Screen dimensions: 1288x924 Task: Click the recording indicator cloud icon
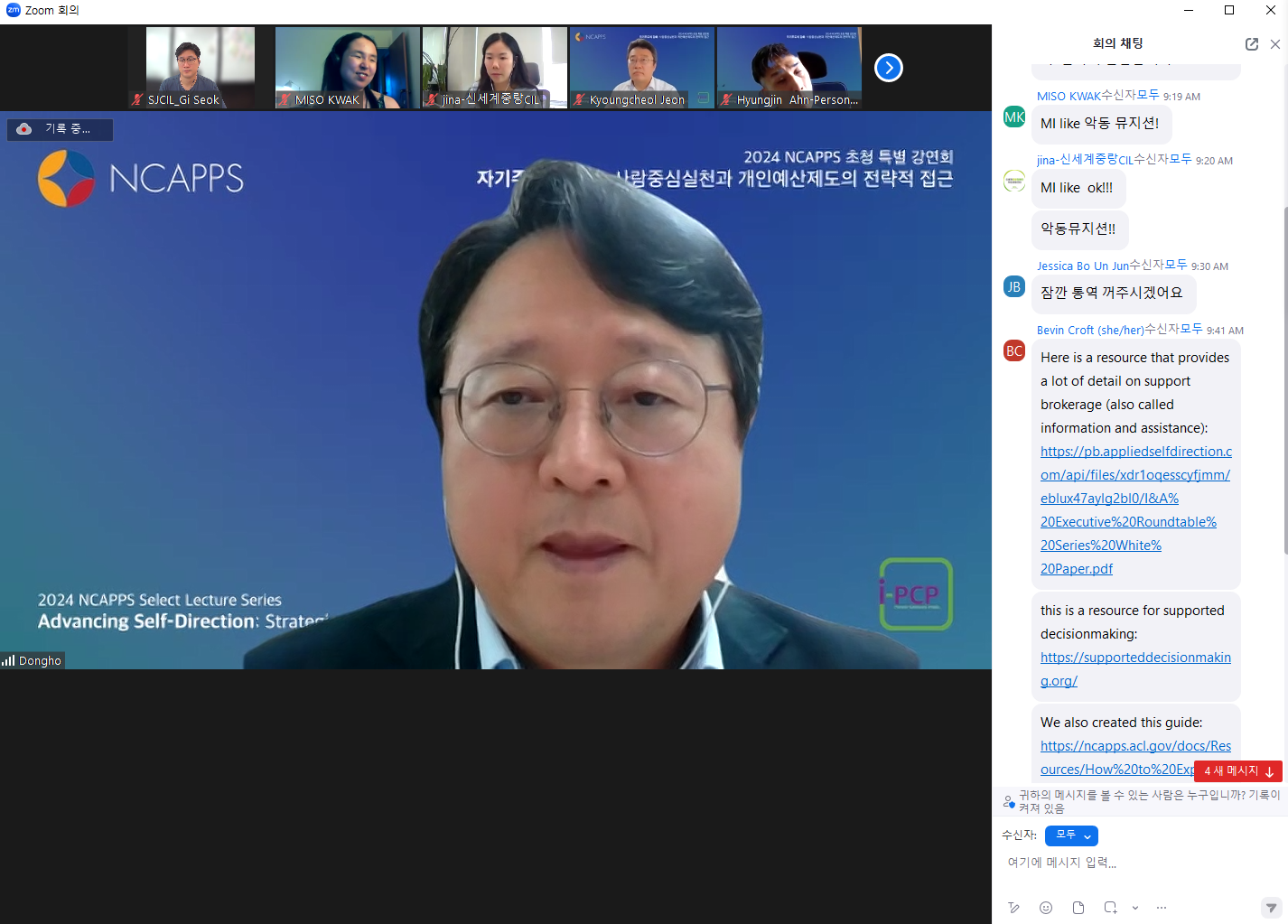coord(24,129)
